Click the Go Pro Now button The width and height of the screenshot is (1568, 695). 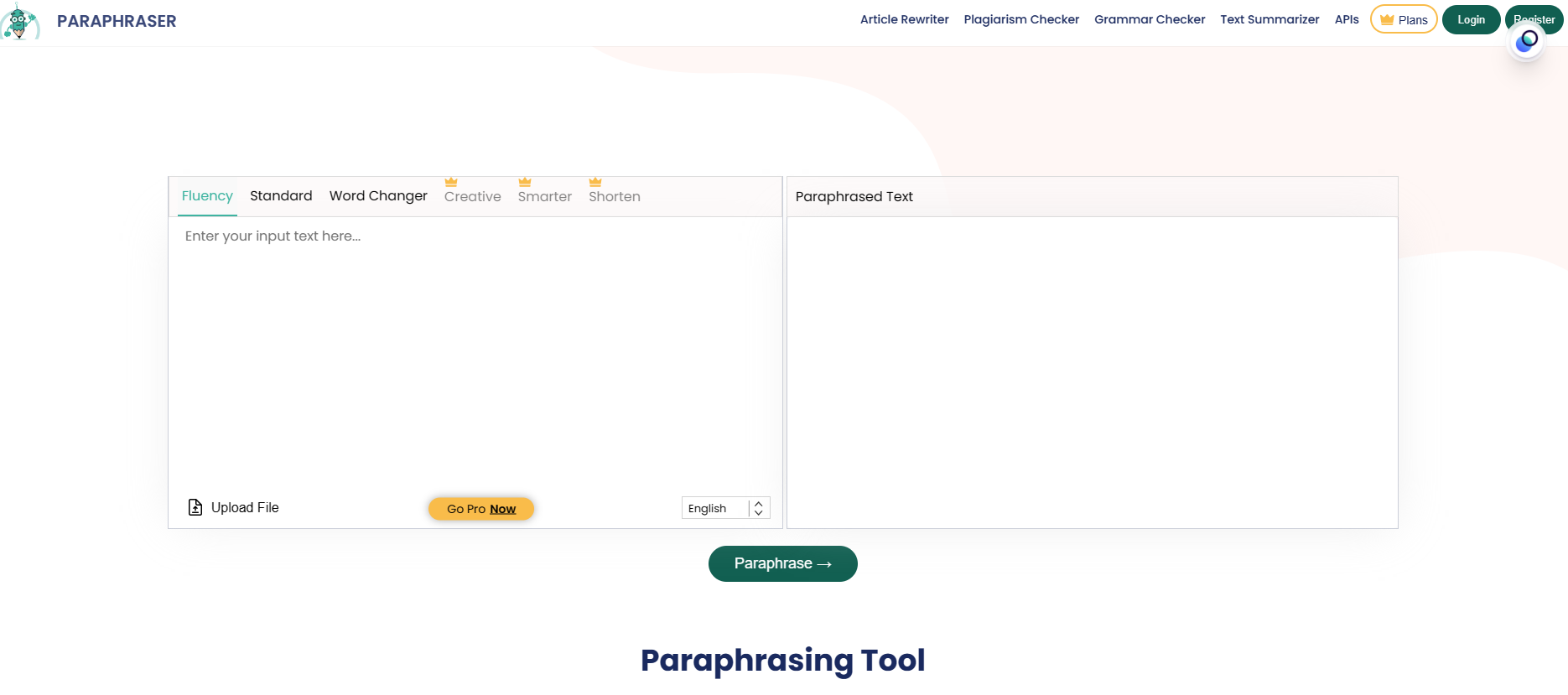[x=481, y=509]
